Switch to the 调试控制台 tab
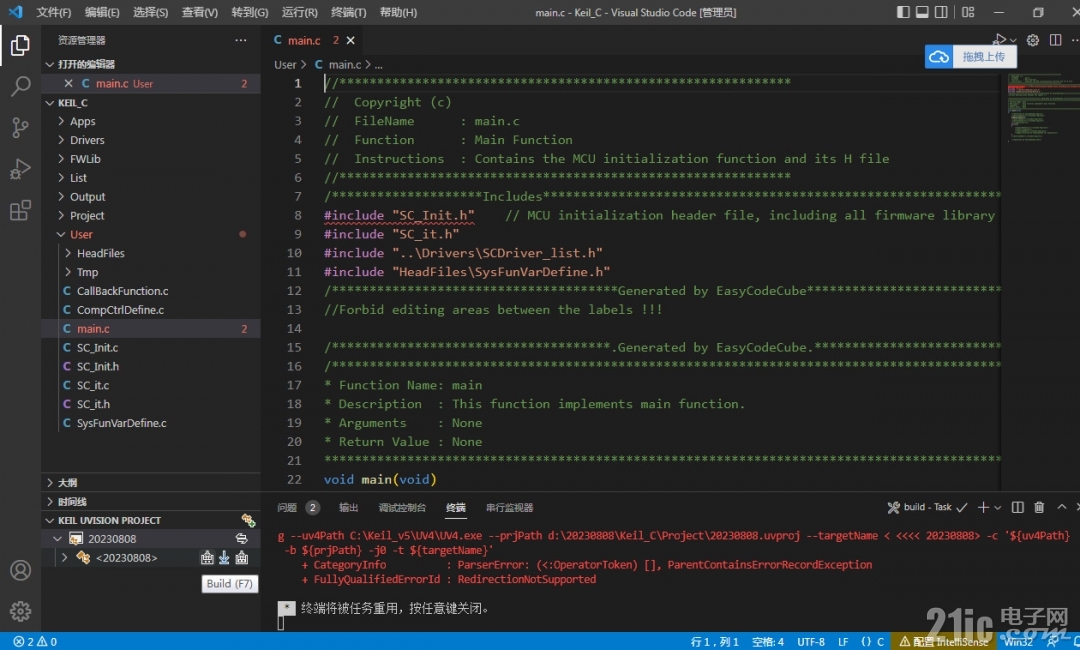The height and width of the screenshot is (650, 1080). pyautogui.click(x=402, y=507)
